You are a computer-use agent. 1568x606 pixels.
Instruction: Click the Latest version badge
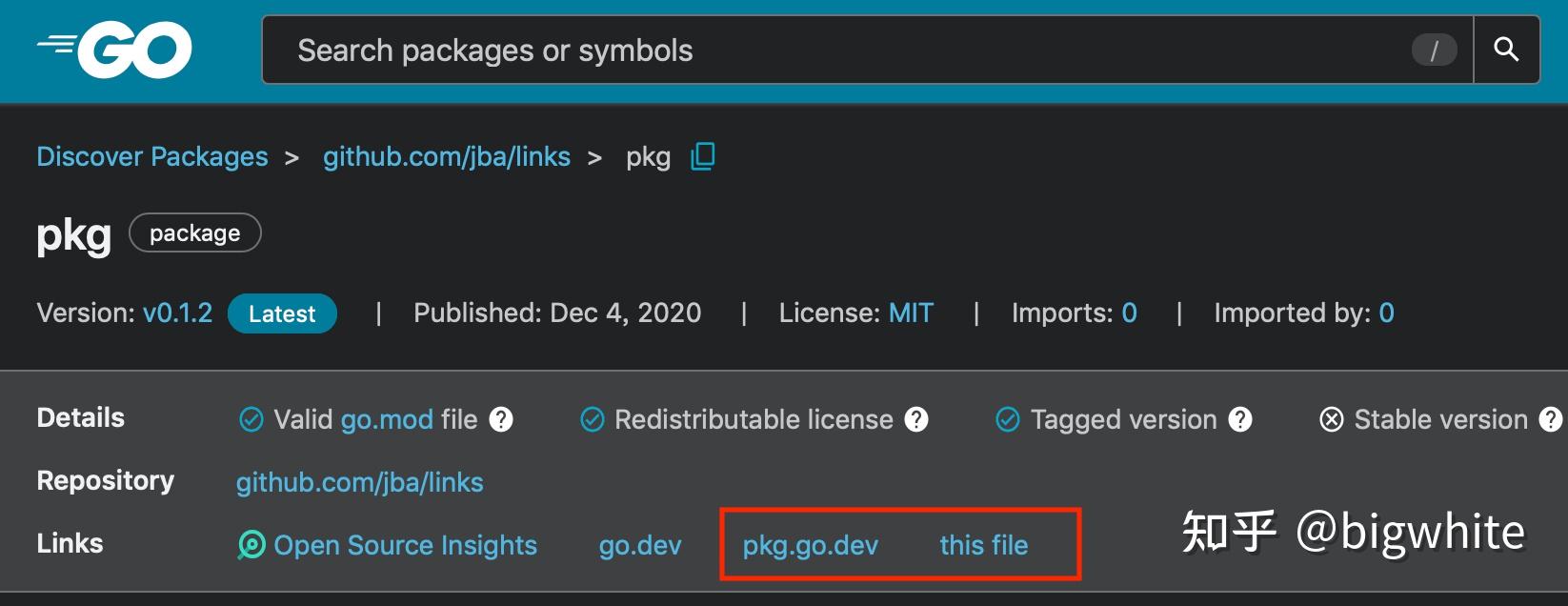(x=282, y=313)
